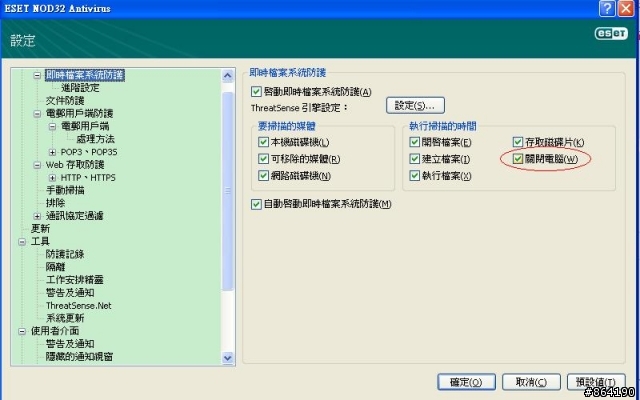Select 手動掃描 in the tree
This screenshot has width=640, height=400.
click(x=65, y=190)
